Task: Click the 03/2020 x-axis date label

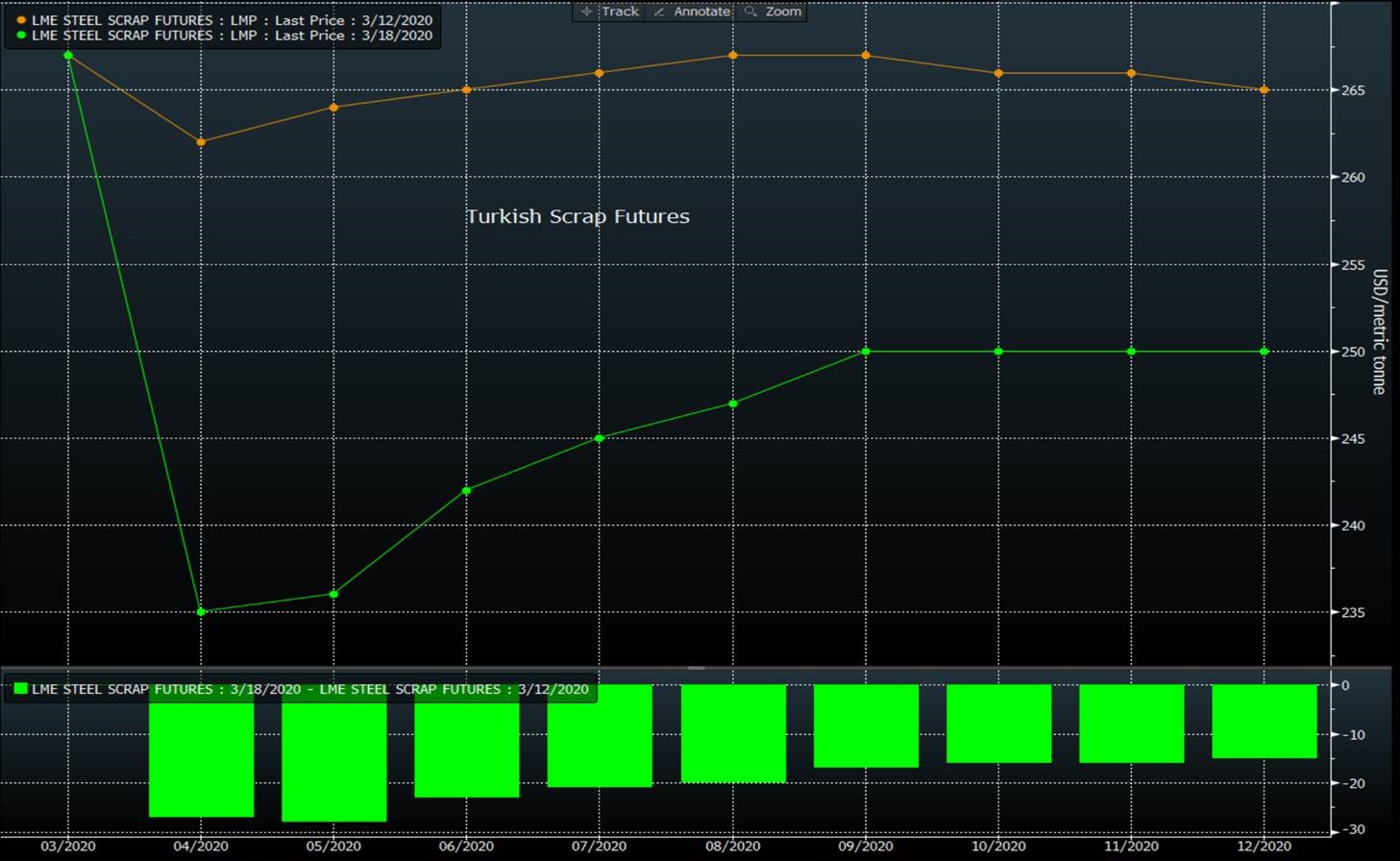Action: 68,846
